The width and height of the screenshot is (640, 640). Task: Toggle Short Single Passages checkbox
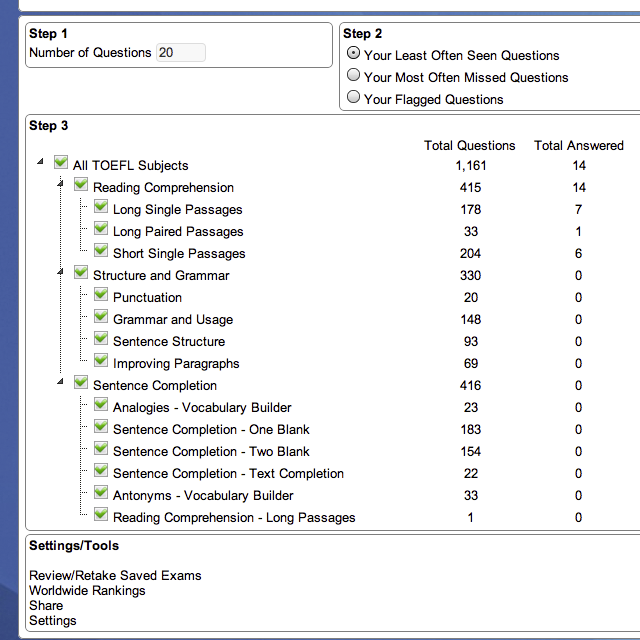point(101,250)
